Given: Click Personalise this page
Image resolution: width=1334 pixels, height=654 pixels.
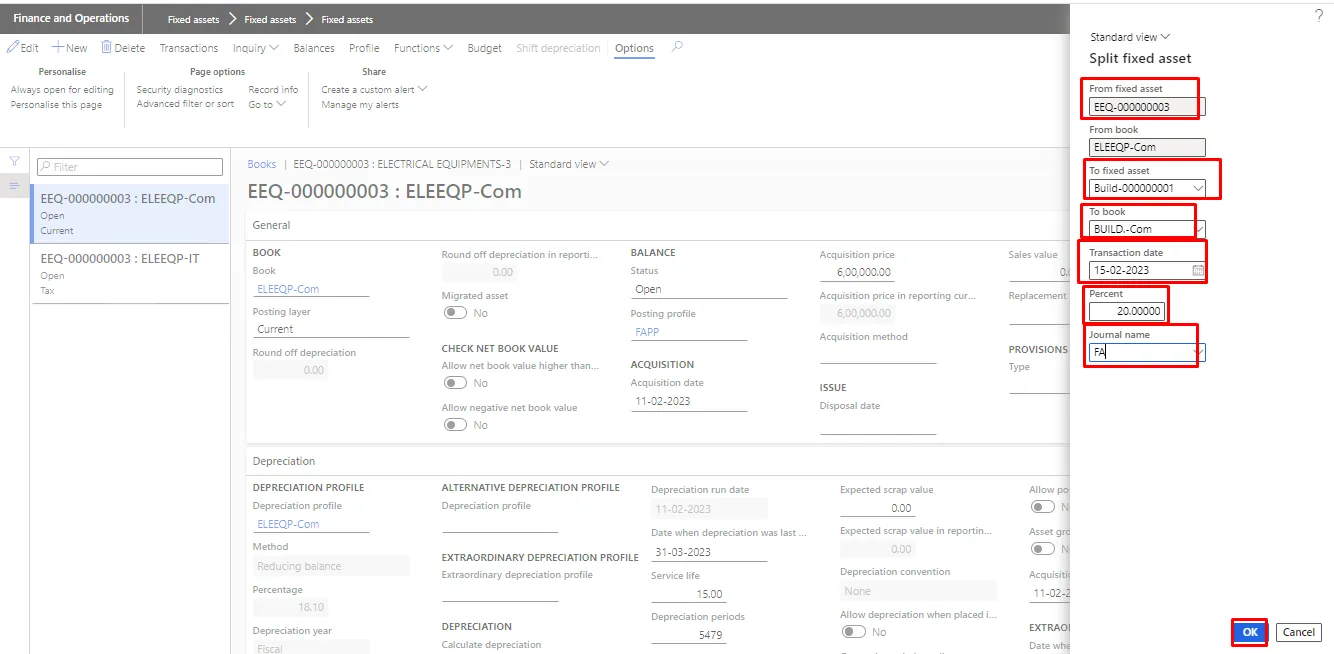Looking at the screenshot, I should 56,105.
